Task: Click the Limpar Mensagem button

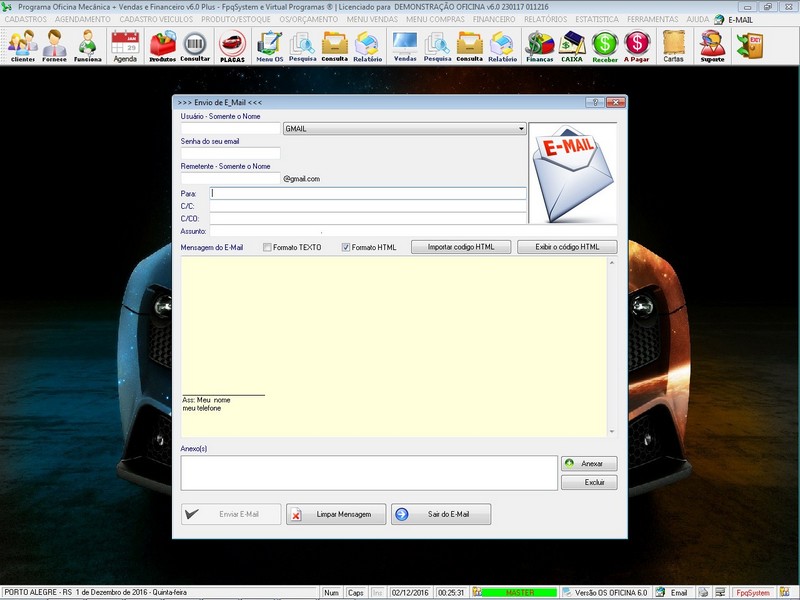Action: click(x=336, y=514)
